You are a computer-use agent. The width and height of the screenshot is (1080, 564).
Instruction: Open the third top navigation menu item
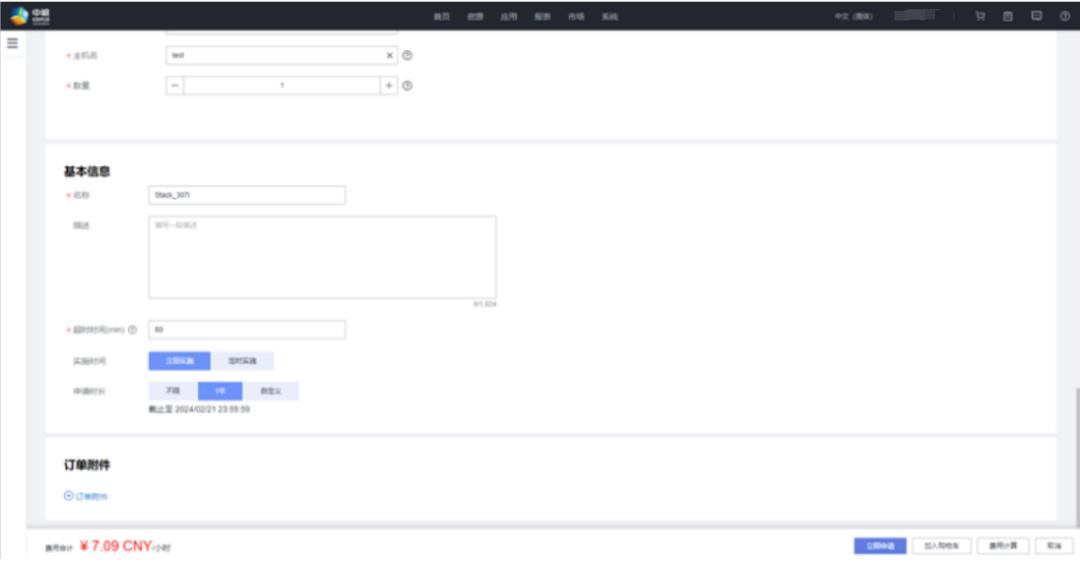click(x=509, y=17)
